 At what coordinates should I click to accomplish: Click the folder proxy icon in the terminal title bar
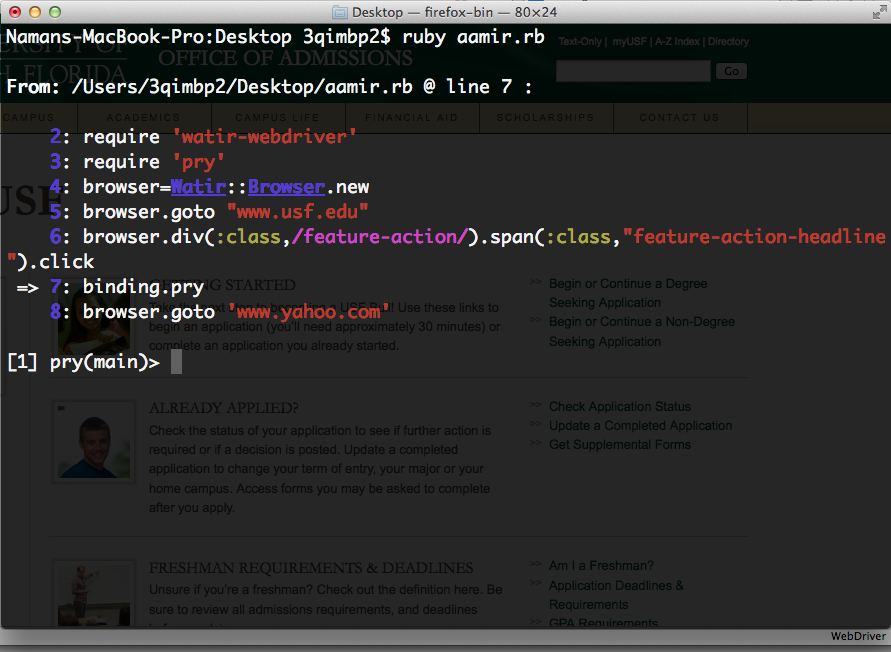[339, 12]
